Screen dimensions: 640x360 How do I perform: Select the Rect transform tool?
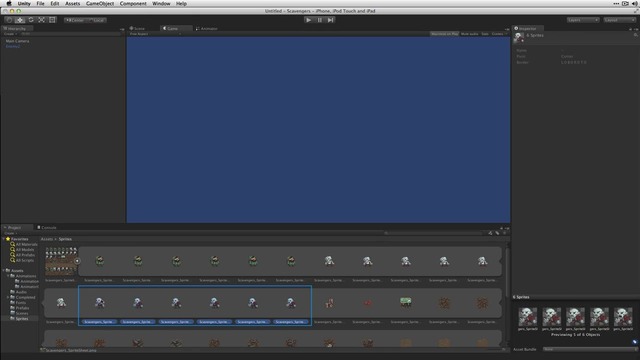(x=52, y=20)
